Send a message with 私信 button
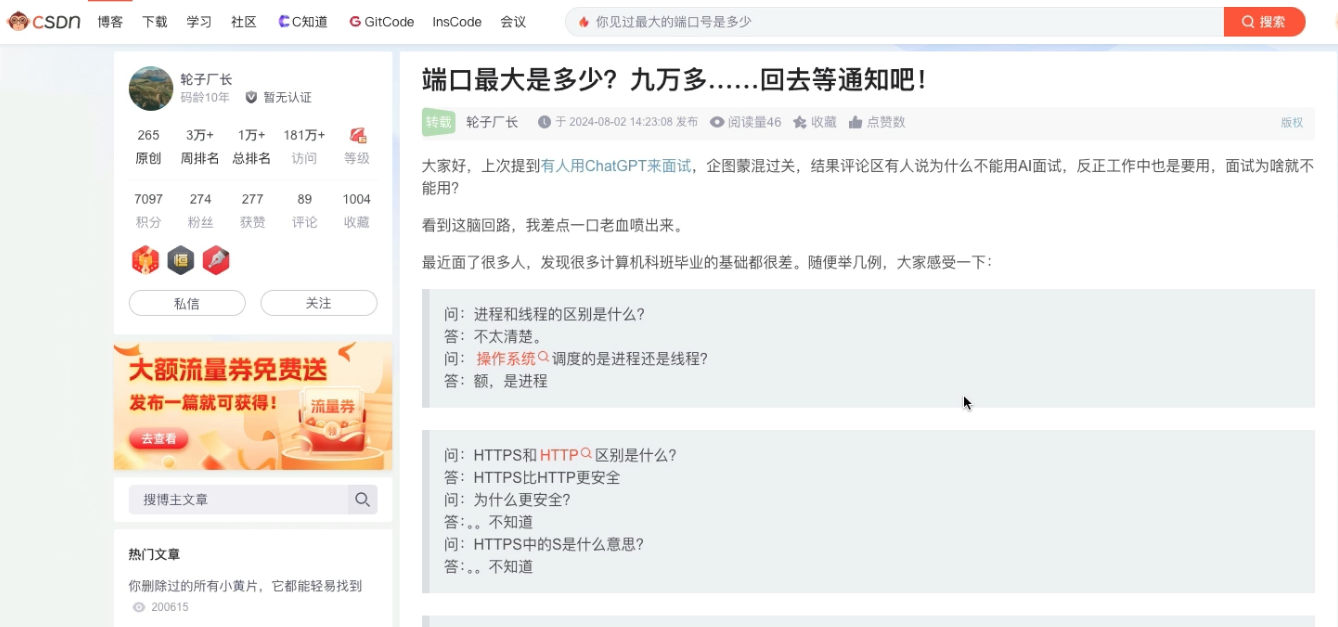Screen dimensions: 1338x627 (x=187, y=303)
